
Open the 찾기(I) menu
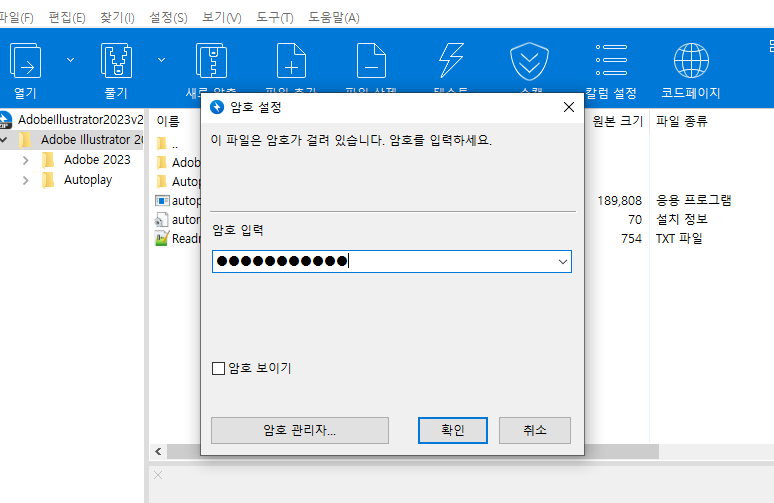click(x=117, y=18)
